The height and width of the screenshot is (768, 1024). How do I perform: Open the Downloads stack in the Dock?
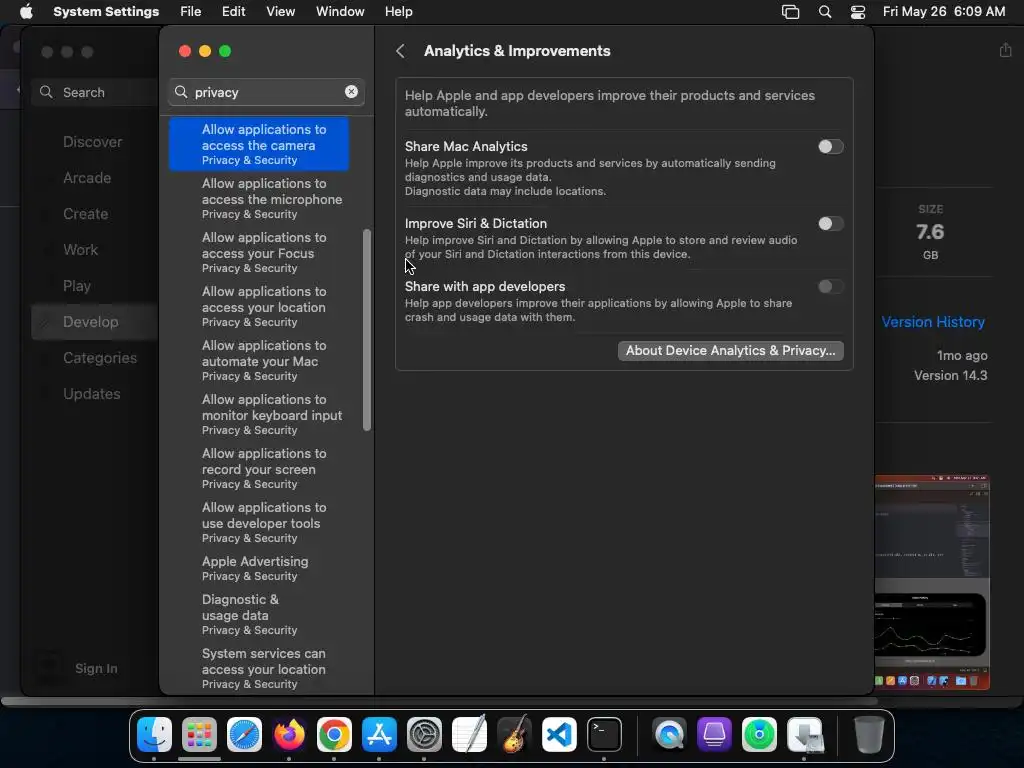[x=805, y=735]
